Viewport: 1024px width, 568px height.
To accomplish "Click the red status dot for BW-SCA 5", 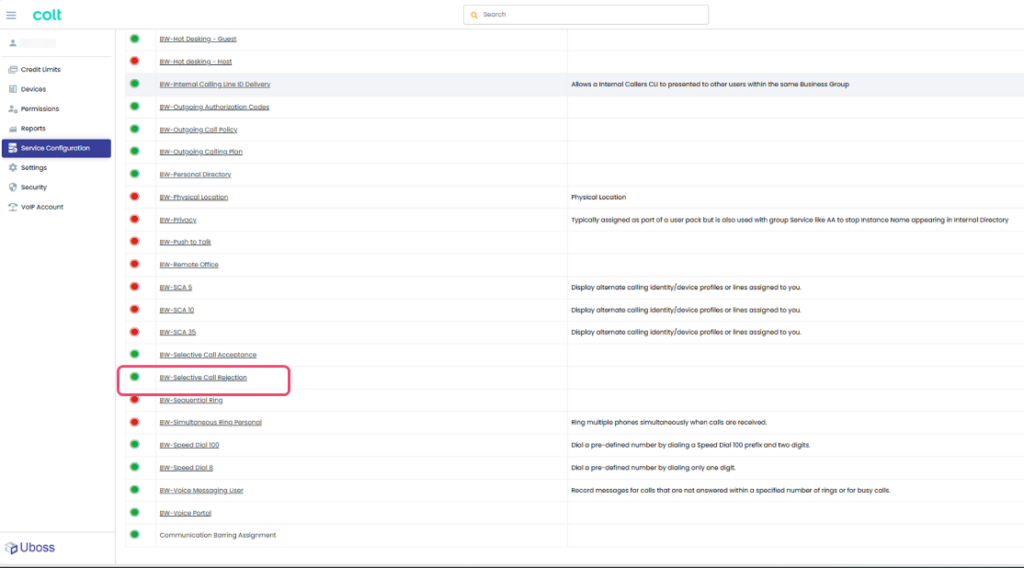I will coord(134,287).
